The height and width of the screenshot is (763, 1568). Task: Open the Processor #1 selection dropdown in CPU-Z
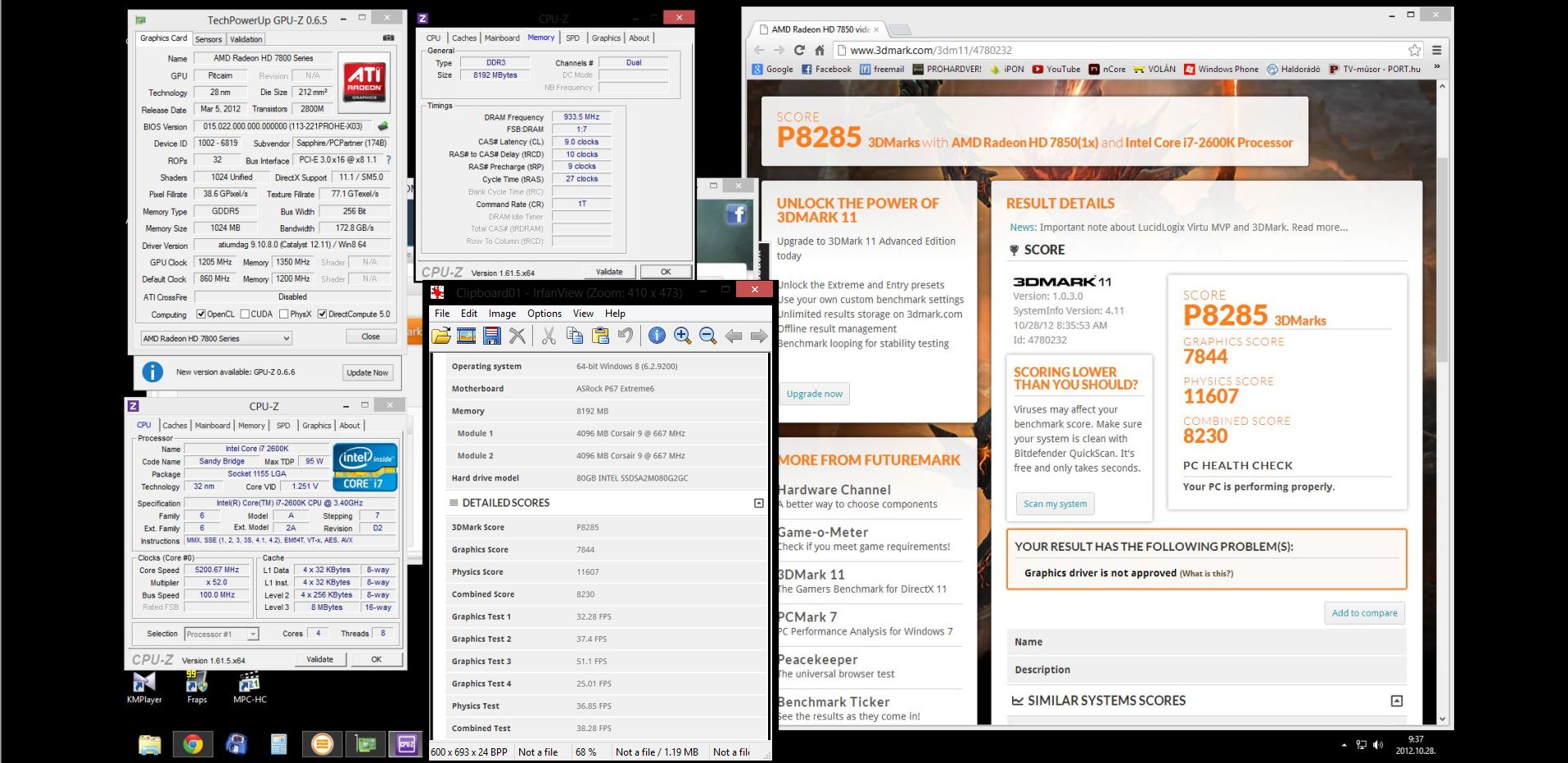coord(221,634)
